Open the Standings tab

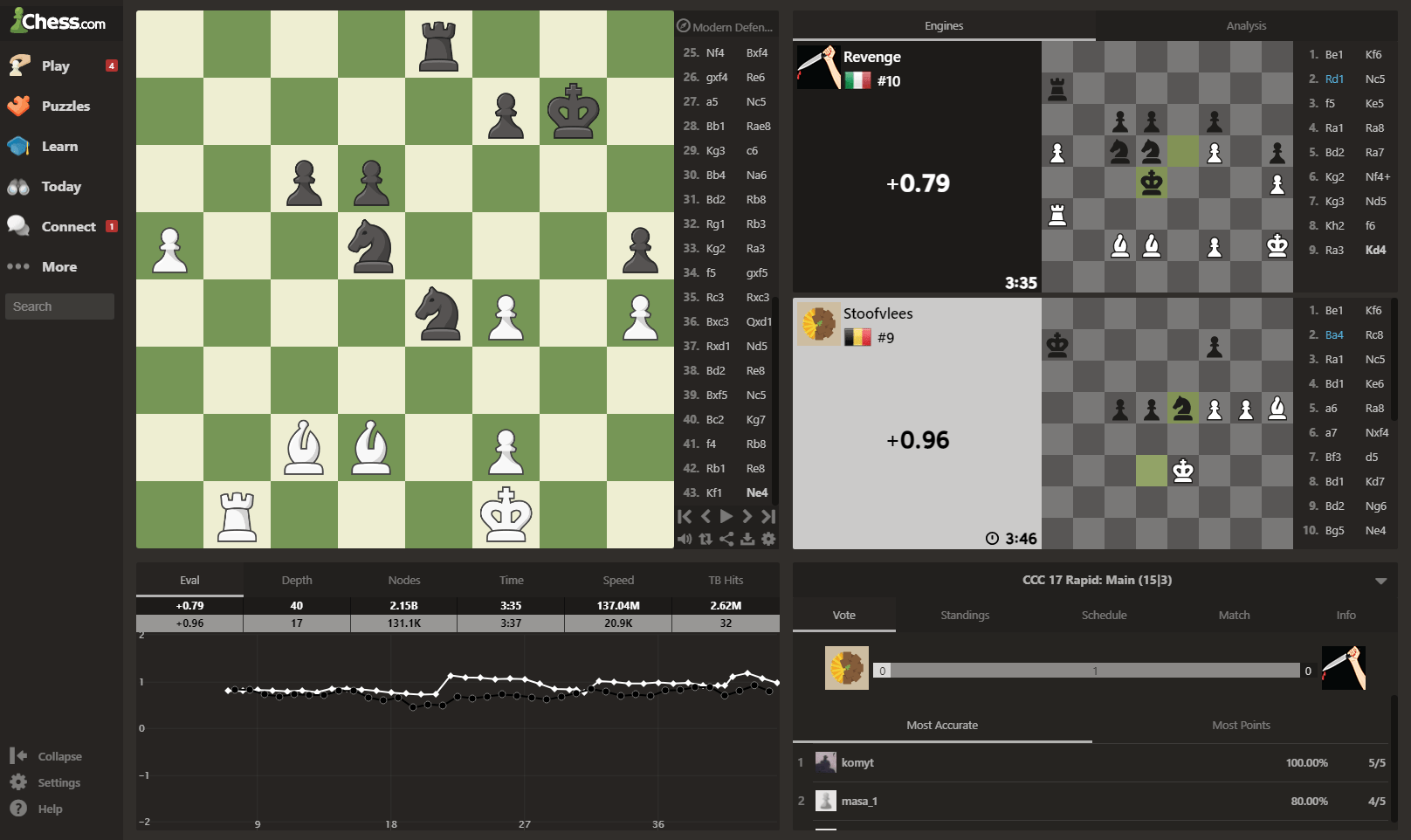coord(965,615)
